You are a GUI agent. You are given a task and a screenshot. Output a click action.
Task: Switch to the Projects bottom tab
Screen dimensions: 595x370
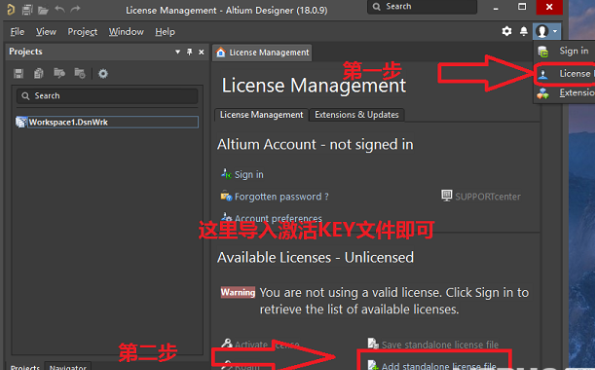25,367
